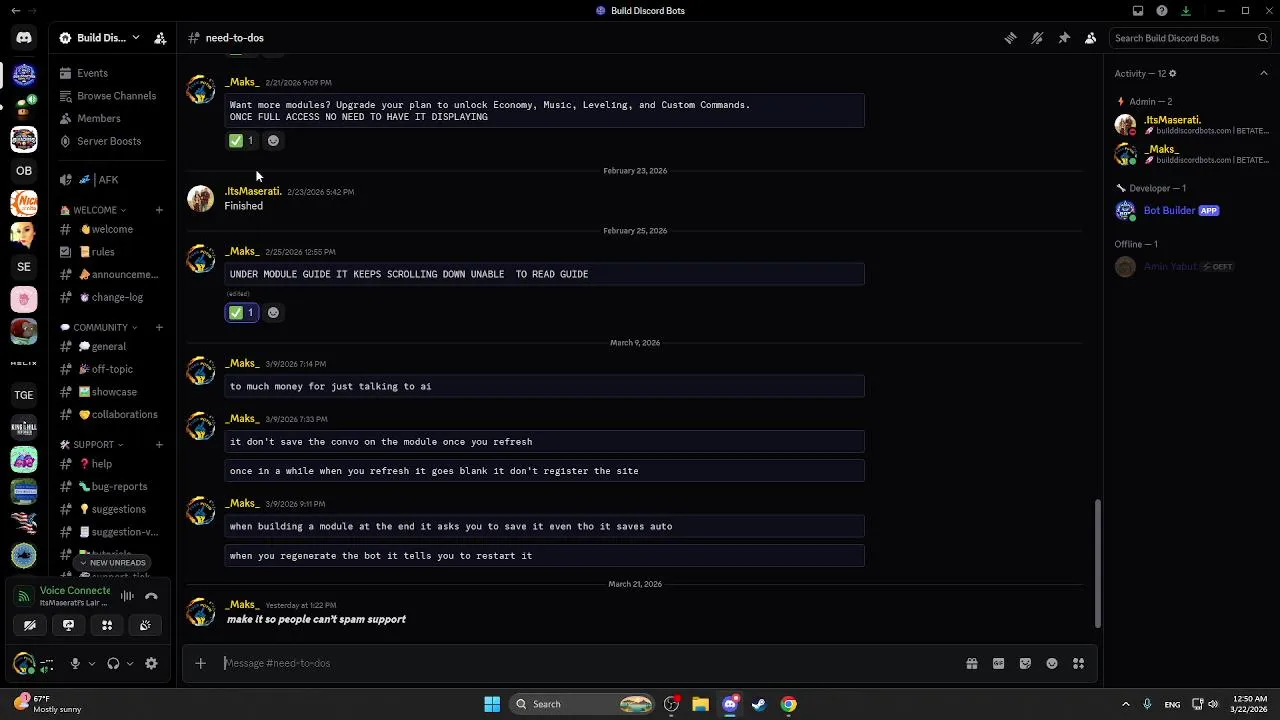This screenshot has width=1280, height=720.
Task: Add reaction to scrolling guide message
Action: tap(273, 313)
